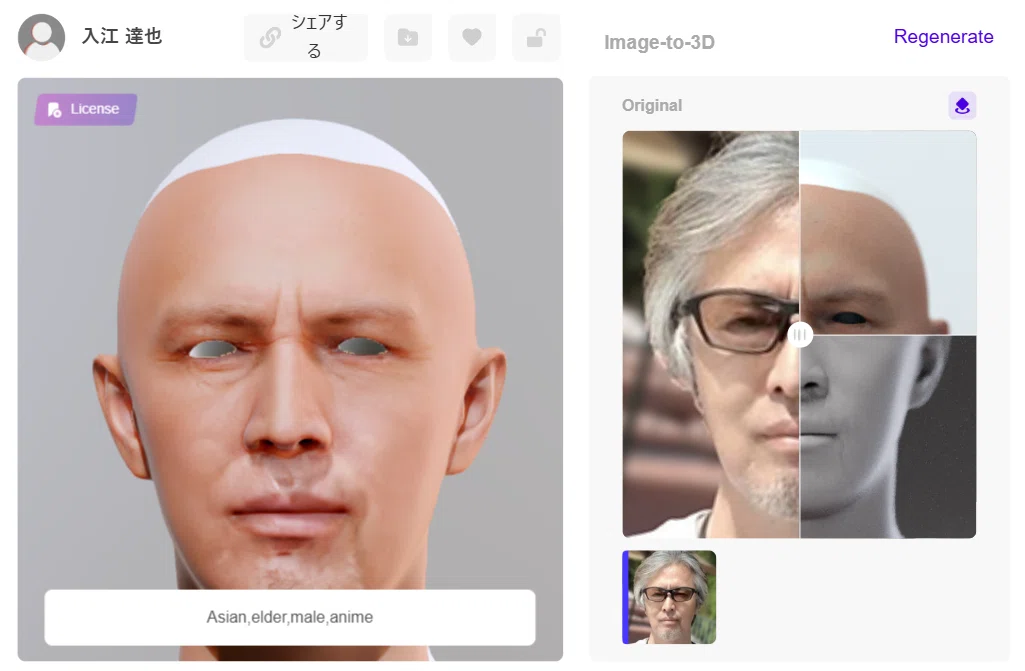Click the 3D head model preview
The height and width of the screenshot is (671, 1025).
coord(290,370)
